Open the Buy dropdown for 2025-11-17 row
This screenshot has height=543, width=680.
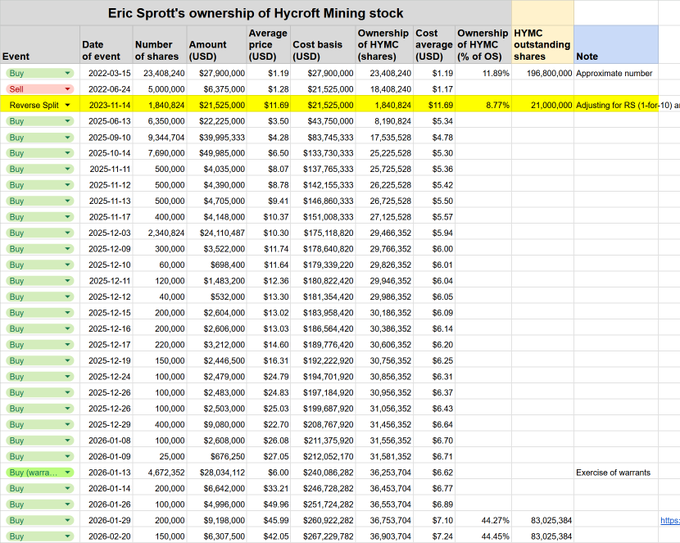tap(40, 217)
